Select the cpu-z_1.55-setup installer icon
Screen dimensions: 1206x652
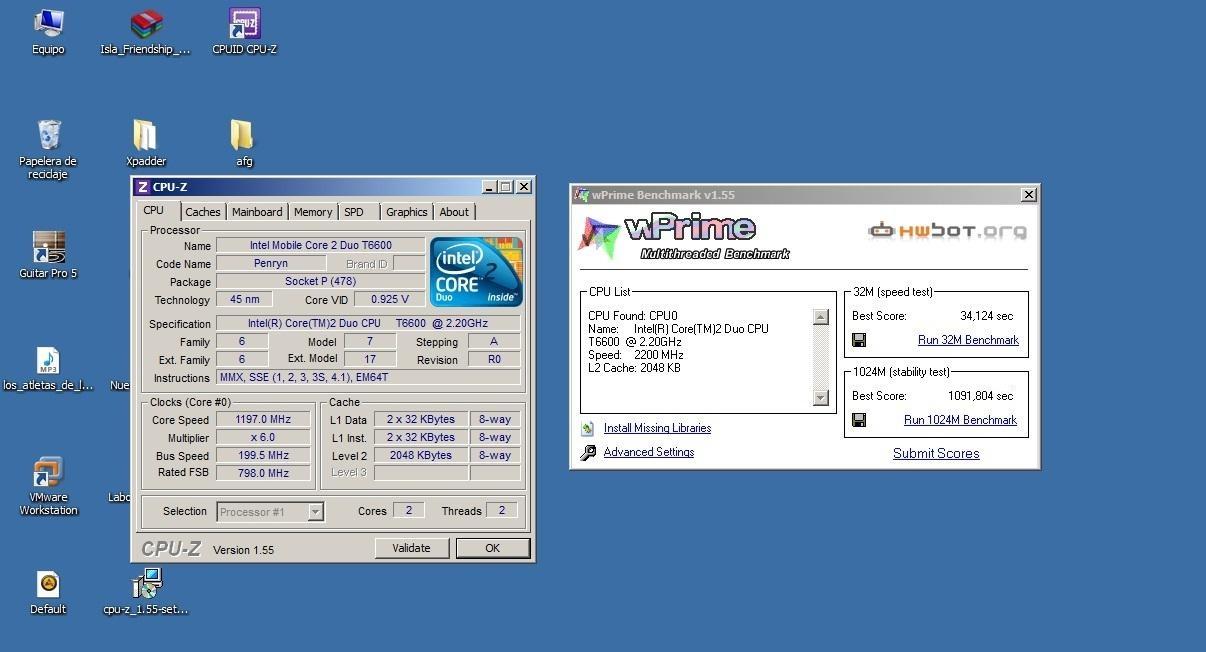[x=146, y=592]
